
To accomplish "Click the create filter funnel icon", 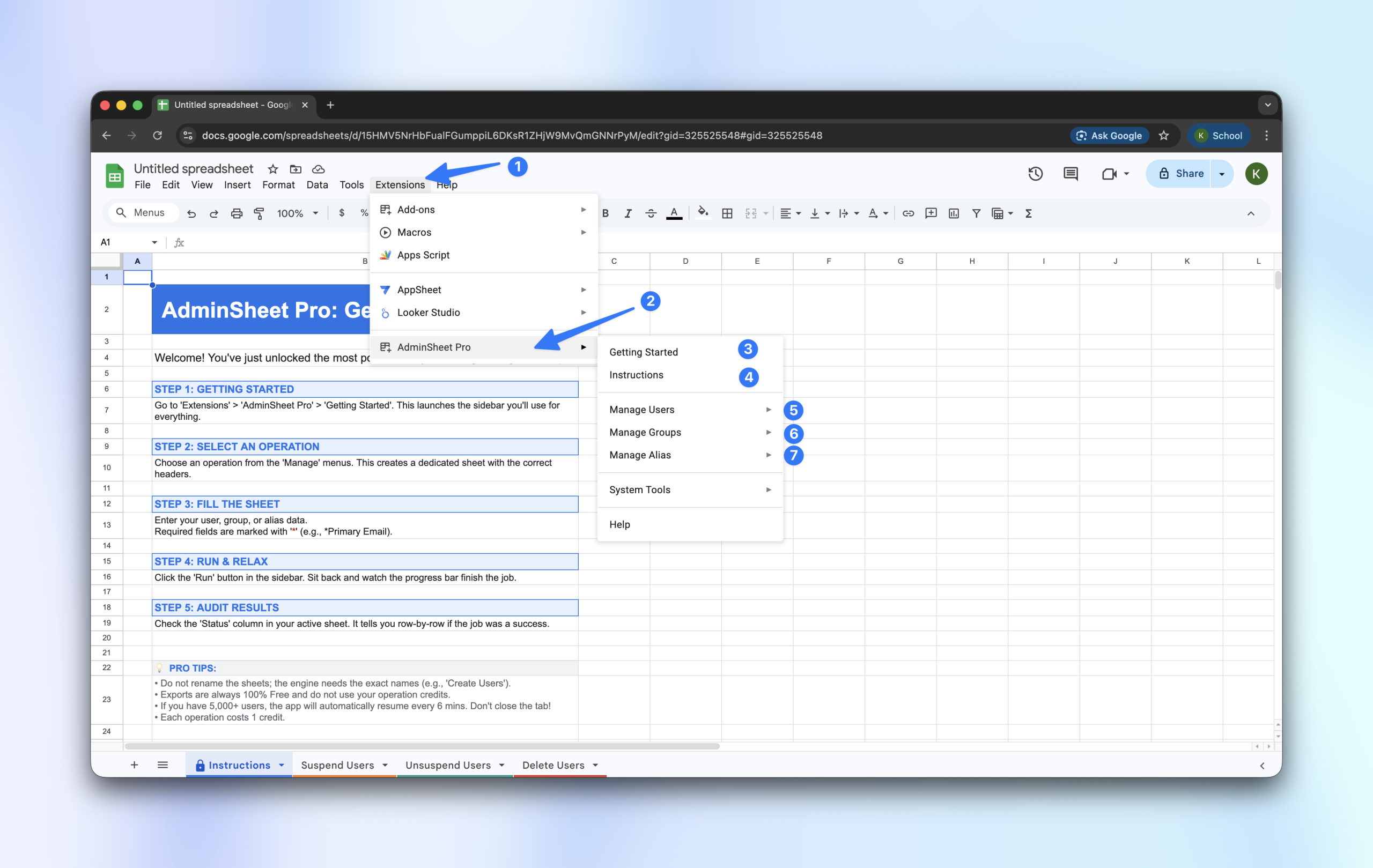I will point(976,213).
